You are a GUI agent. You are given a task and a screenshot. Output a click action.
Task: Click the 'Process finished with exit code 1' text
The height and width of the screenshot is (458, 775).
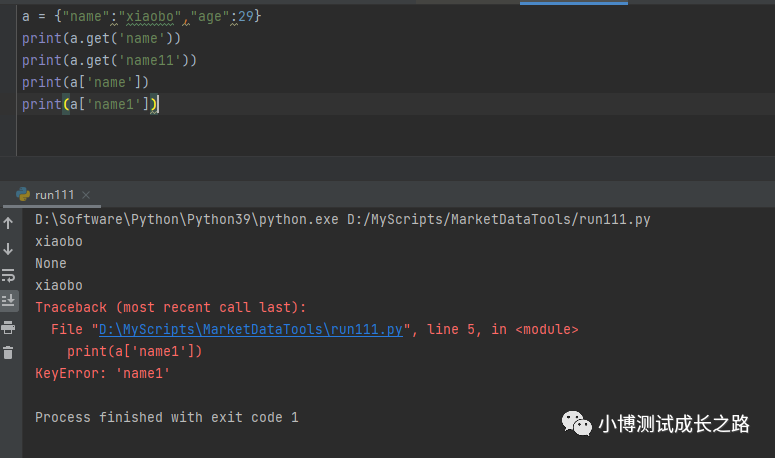pyautogui.click(x=167, y=417)
